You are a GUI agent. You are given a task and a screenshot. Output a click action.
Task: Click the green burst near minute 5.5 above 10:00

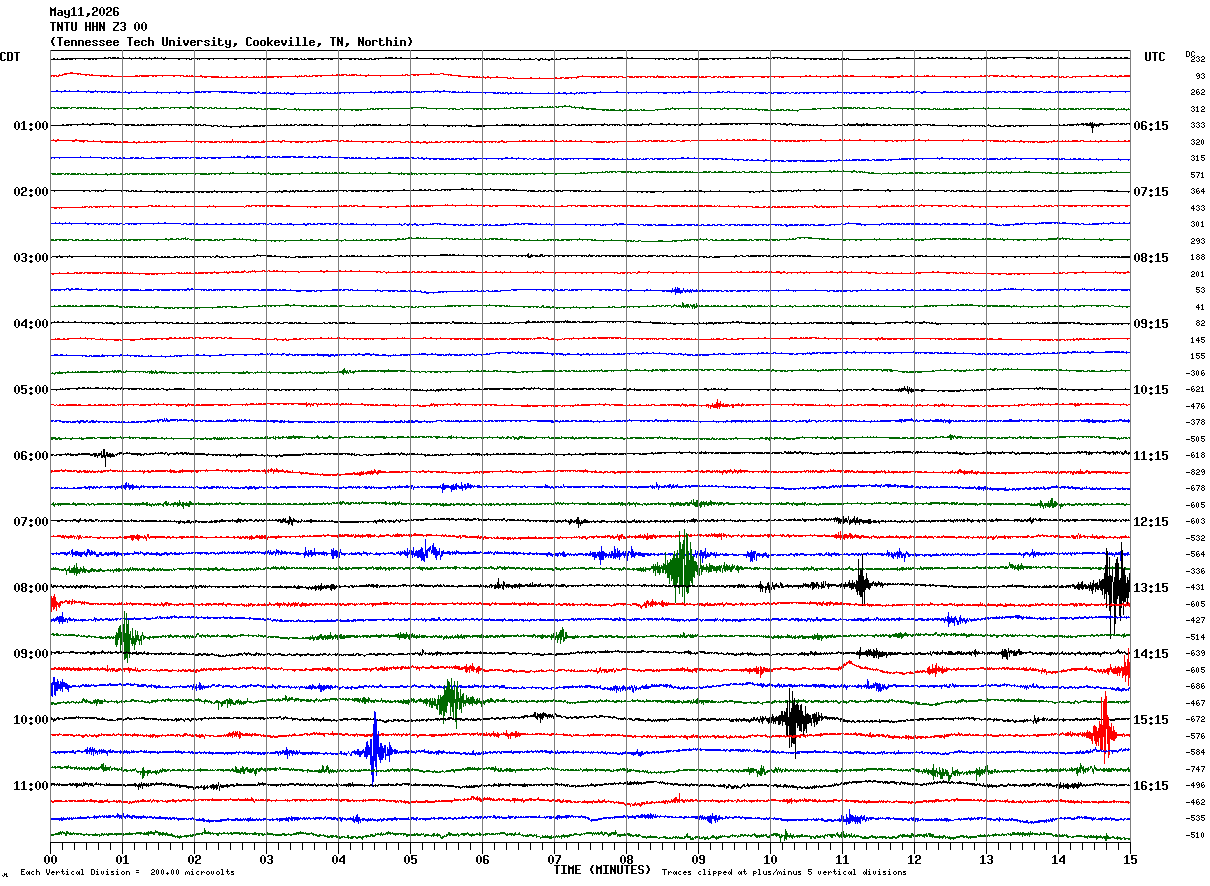452,701
